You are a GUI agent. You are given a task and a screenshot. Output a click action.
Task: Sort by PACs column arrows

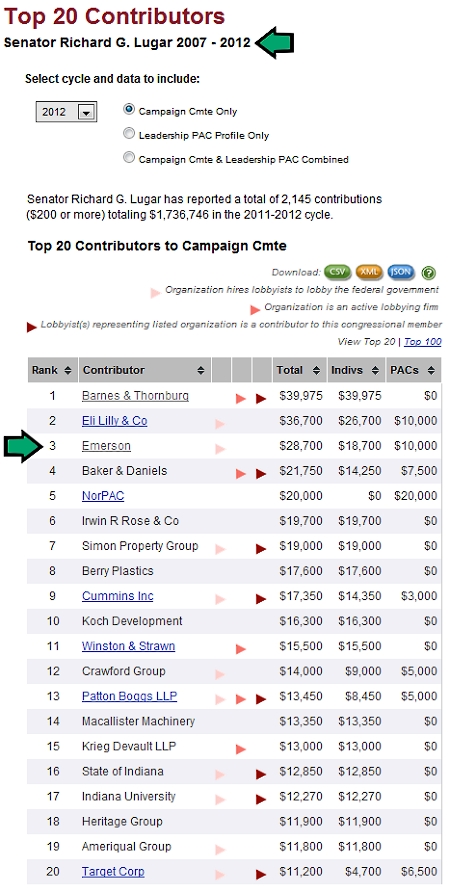431,370
